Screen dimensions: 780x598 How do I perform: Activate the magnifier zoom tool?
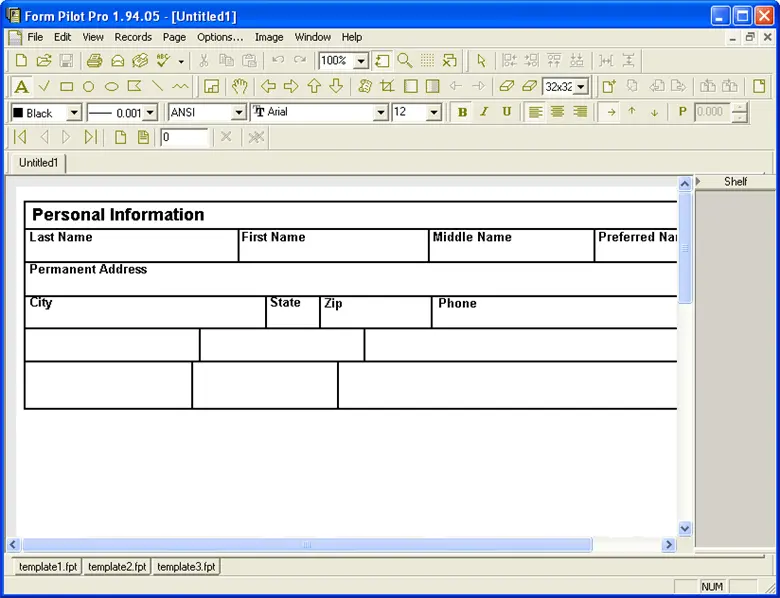tap(405, 61)
